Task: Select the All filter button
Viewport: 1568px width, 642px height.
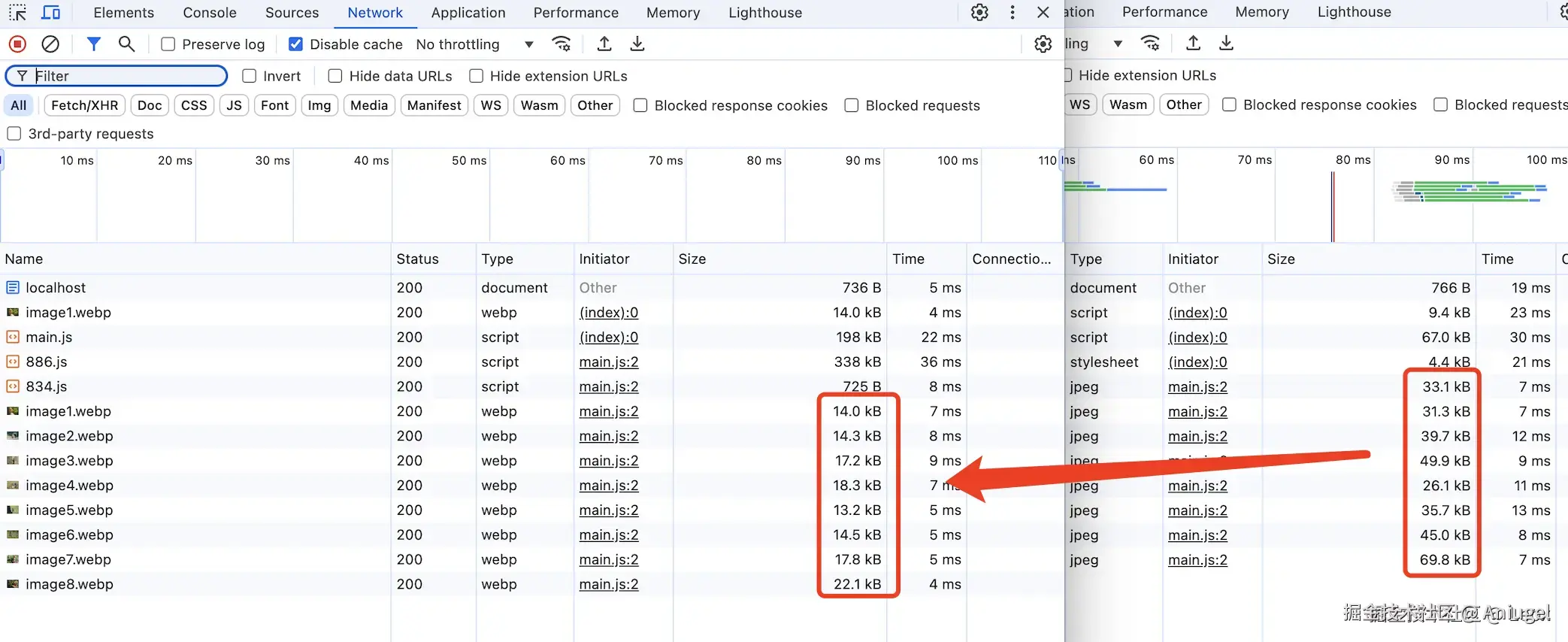Action: click(x=19, y=105)
